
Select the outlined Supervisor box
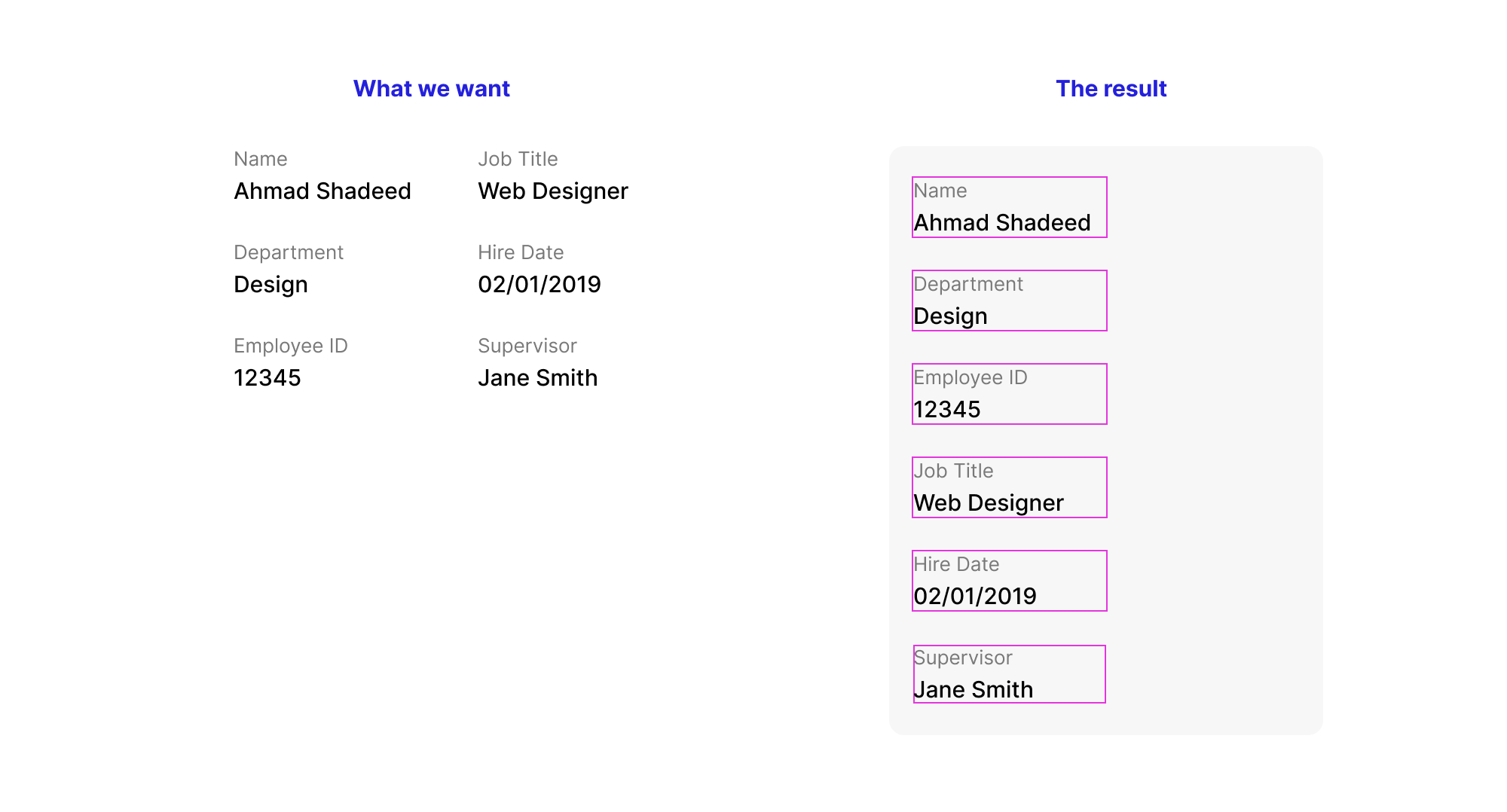(1009, 674)
